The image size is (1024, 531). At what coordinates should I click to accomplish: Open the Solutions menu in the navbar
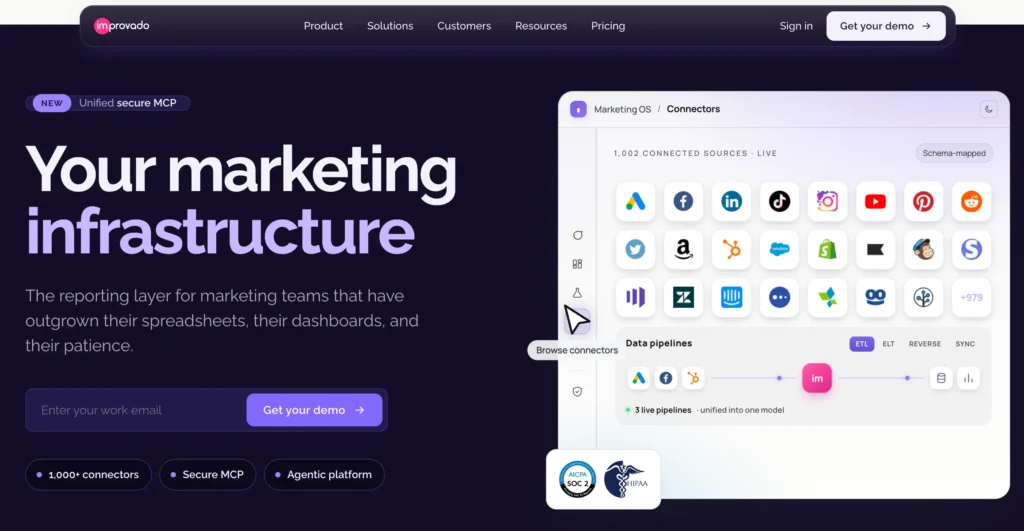tap(390, 26)
